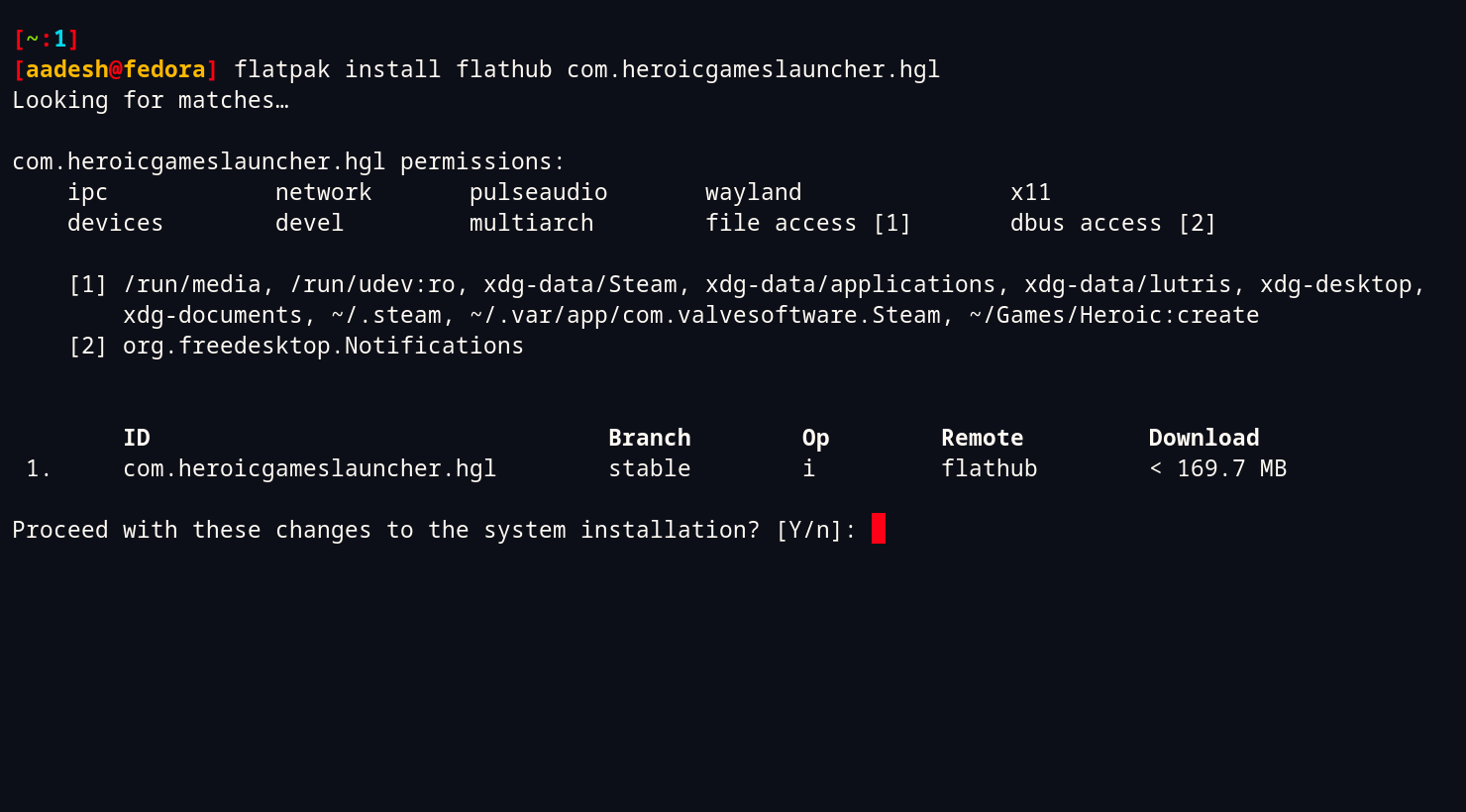
Task: Click com.heroicgameslauncher.hgl in the table row
Action: (309, 468)
